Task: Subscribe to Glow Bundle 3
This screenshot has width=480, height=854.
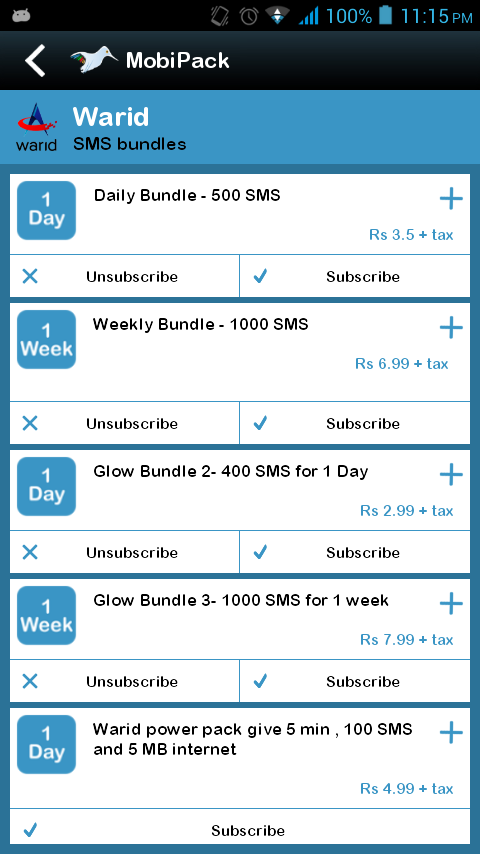Action: [355, 681]
